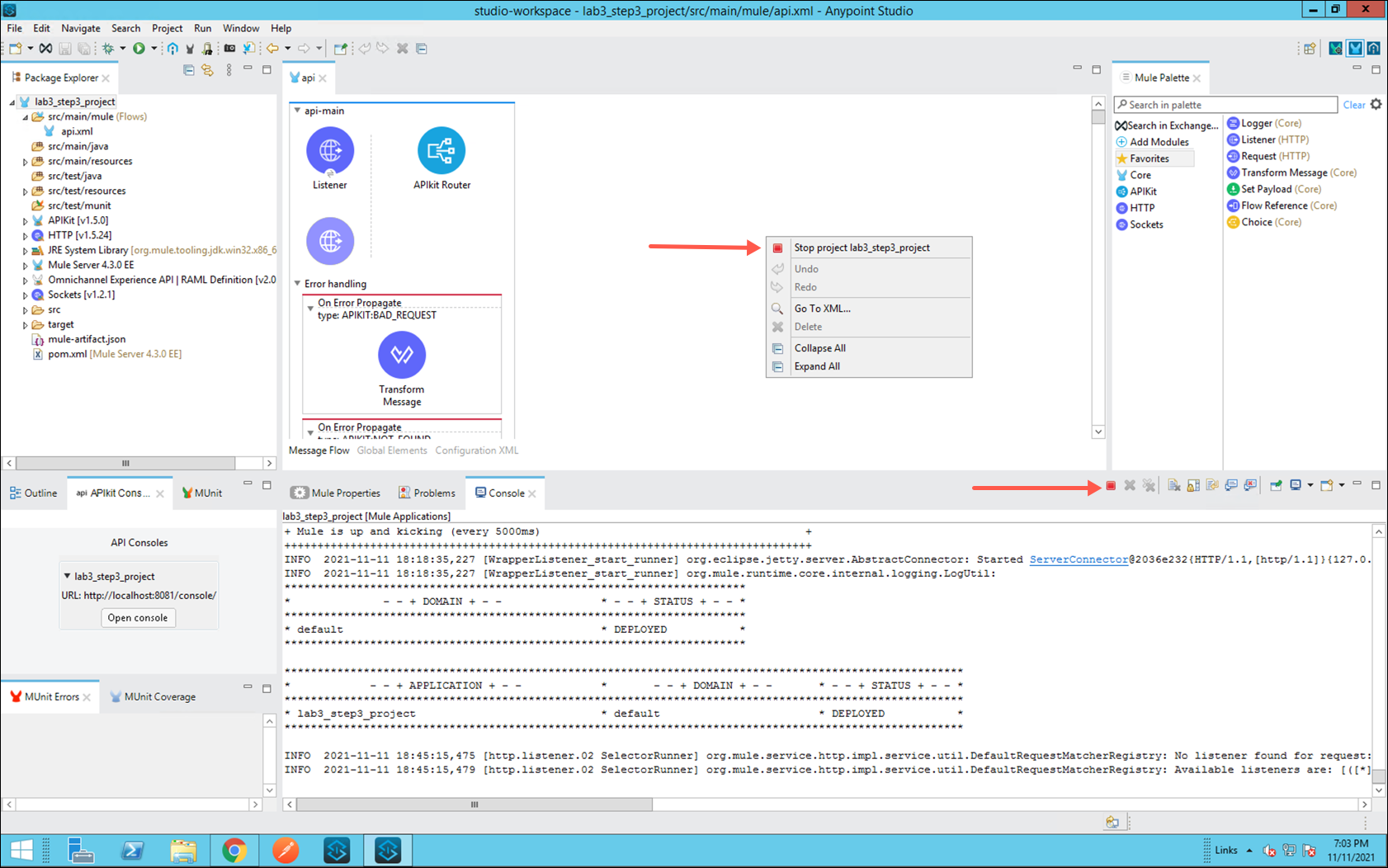Click Flow Reference (Core) in palette
The image size is (1388, 868).
click(1282, 205)
